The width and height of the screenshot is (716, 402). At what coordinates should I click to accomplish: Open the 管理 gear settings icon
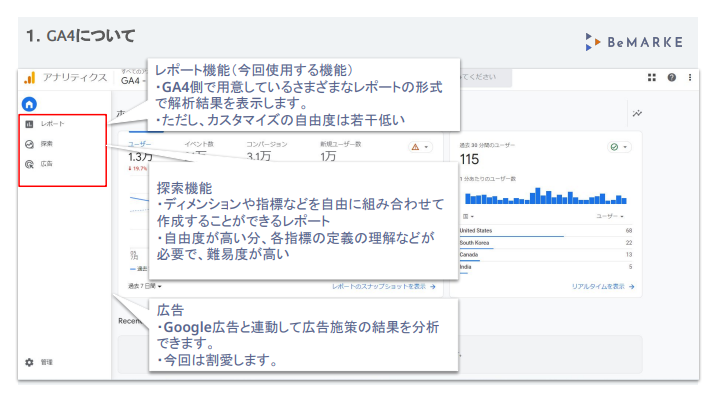(29, 362)
